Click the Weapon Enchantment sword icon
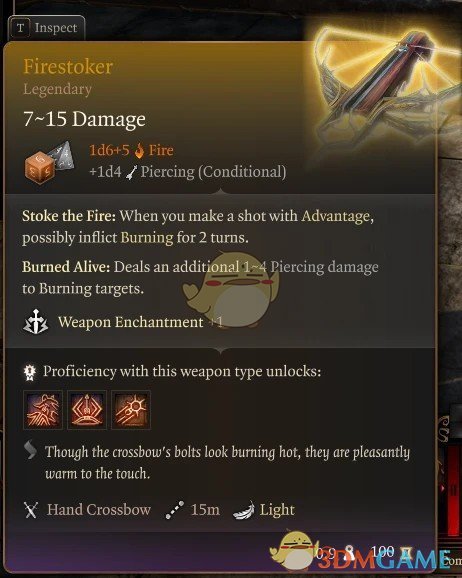This screenshot has width=462, height=578. pyautogui.click(x=35, y=322)
